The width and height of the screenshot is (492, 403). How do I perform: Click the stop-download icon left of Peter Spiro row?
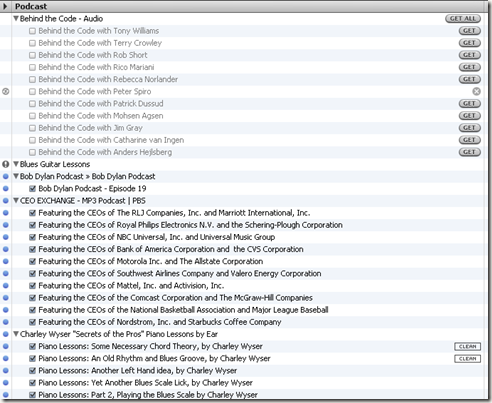pyautogui.click(x=6, y=91)
